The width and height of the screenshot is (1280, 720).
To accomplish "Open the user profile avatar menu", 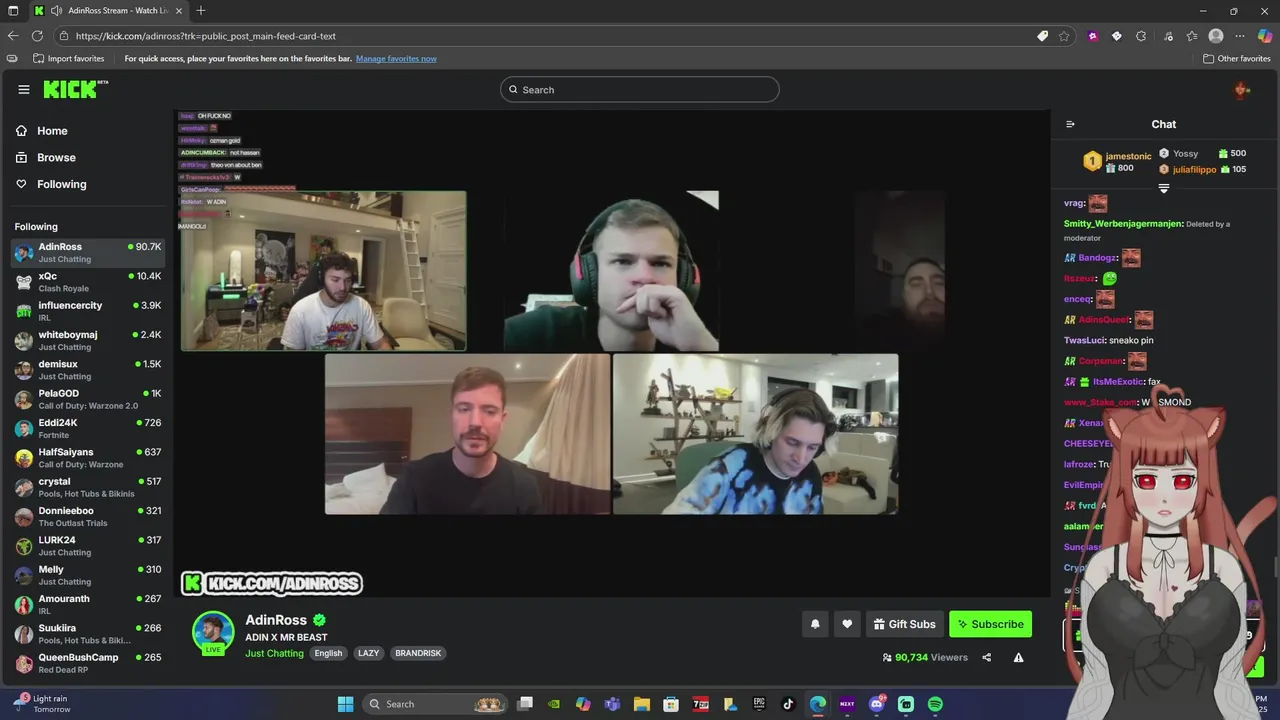I will 1242,90.
